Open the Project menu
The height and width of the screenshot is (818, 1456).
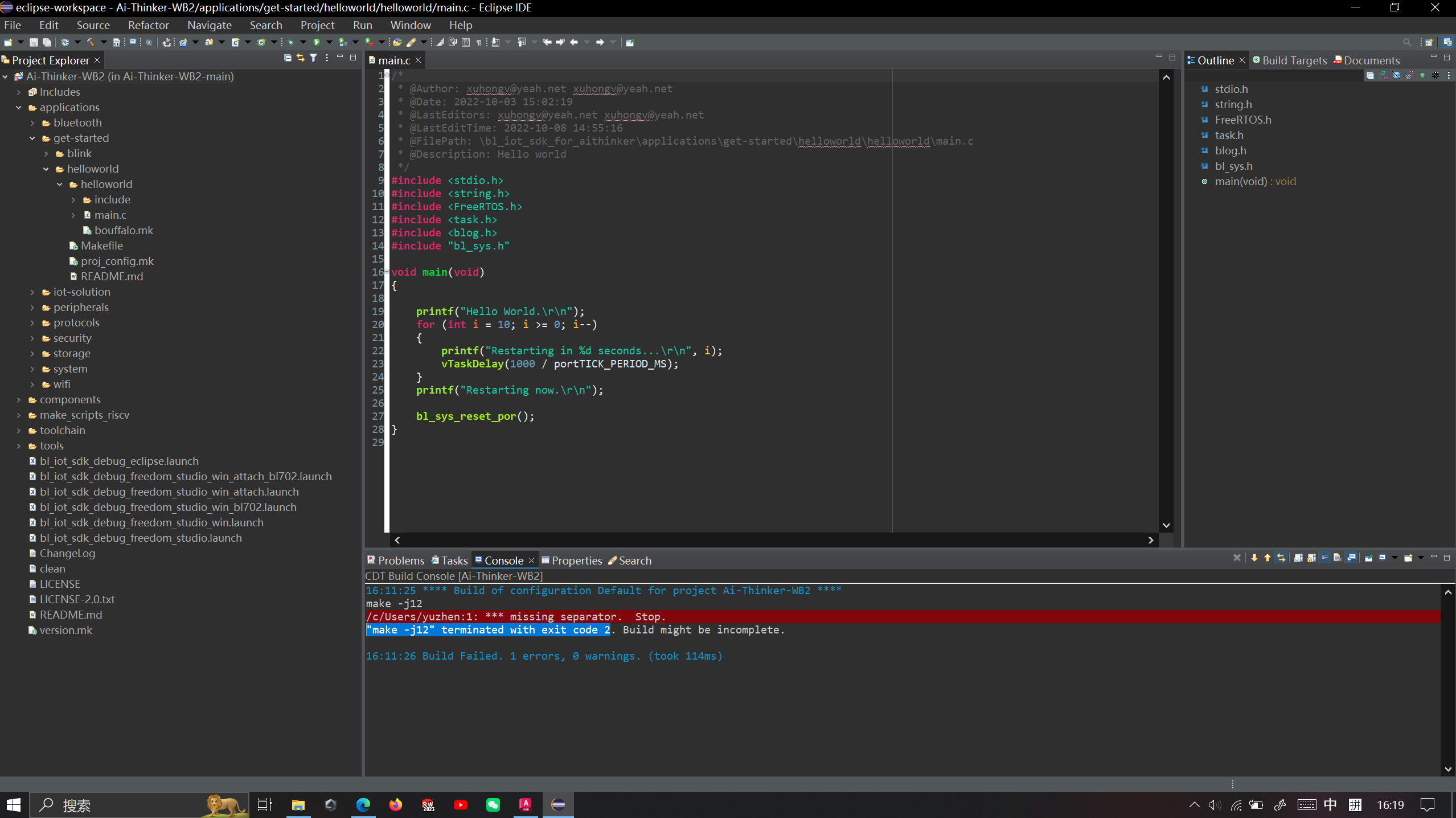point(317,25)
